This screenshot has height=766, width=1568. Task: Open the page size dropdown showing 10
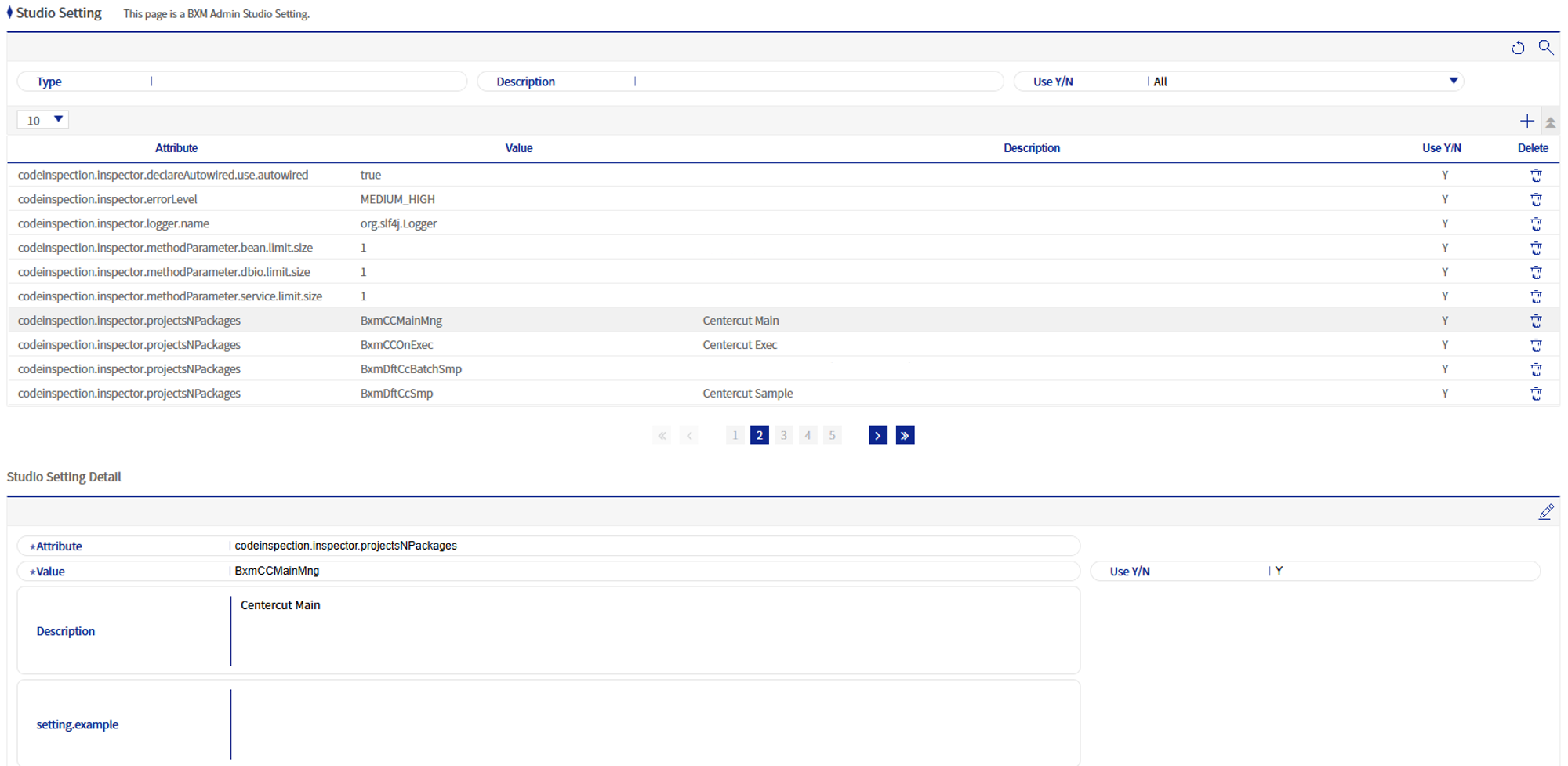[43, 120]
